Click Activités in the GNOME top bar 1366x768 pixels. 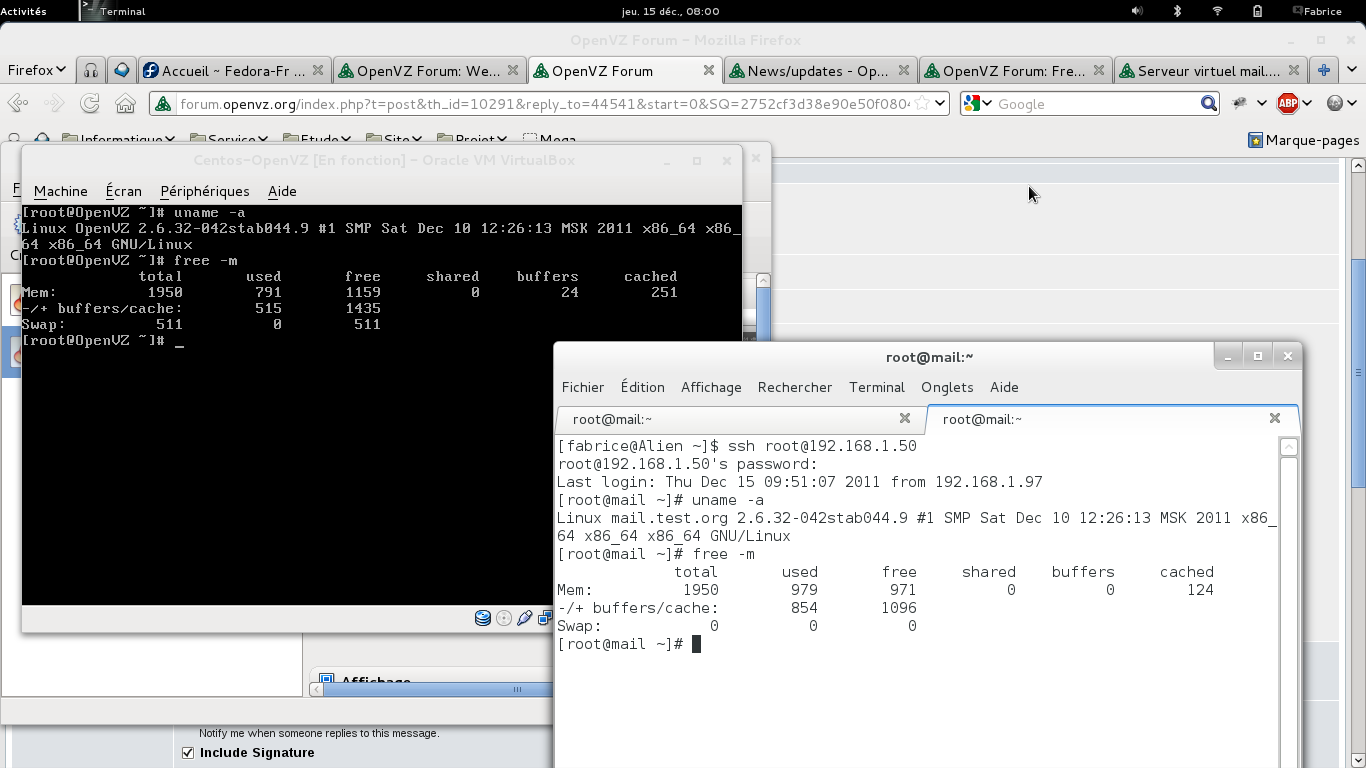(x=24, y=11)
